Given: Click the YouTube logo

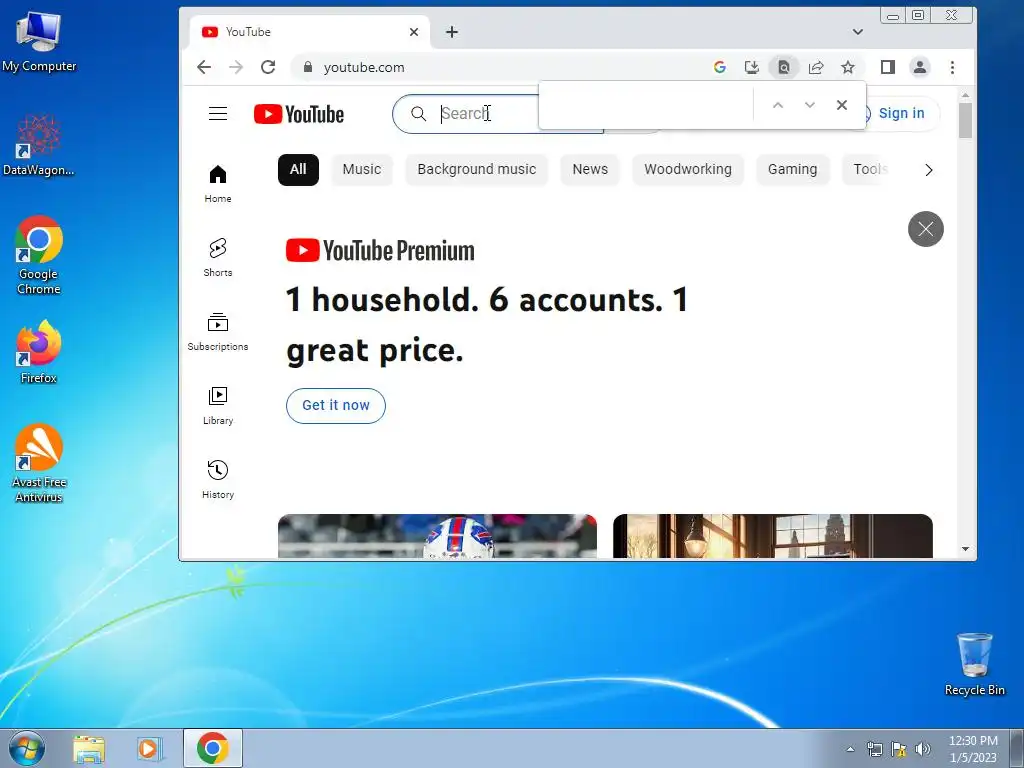Looking at the screenshot, I should tap(298, 114).
